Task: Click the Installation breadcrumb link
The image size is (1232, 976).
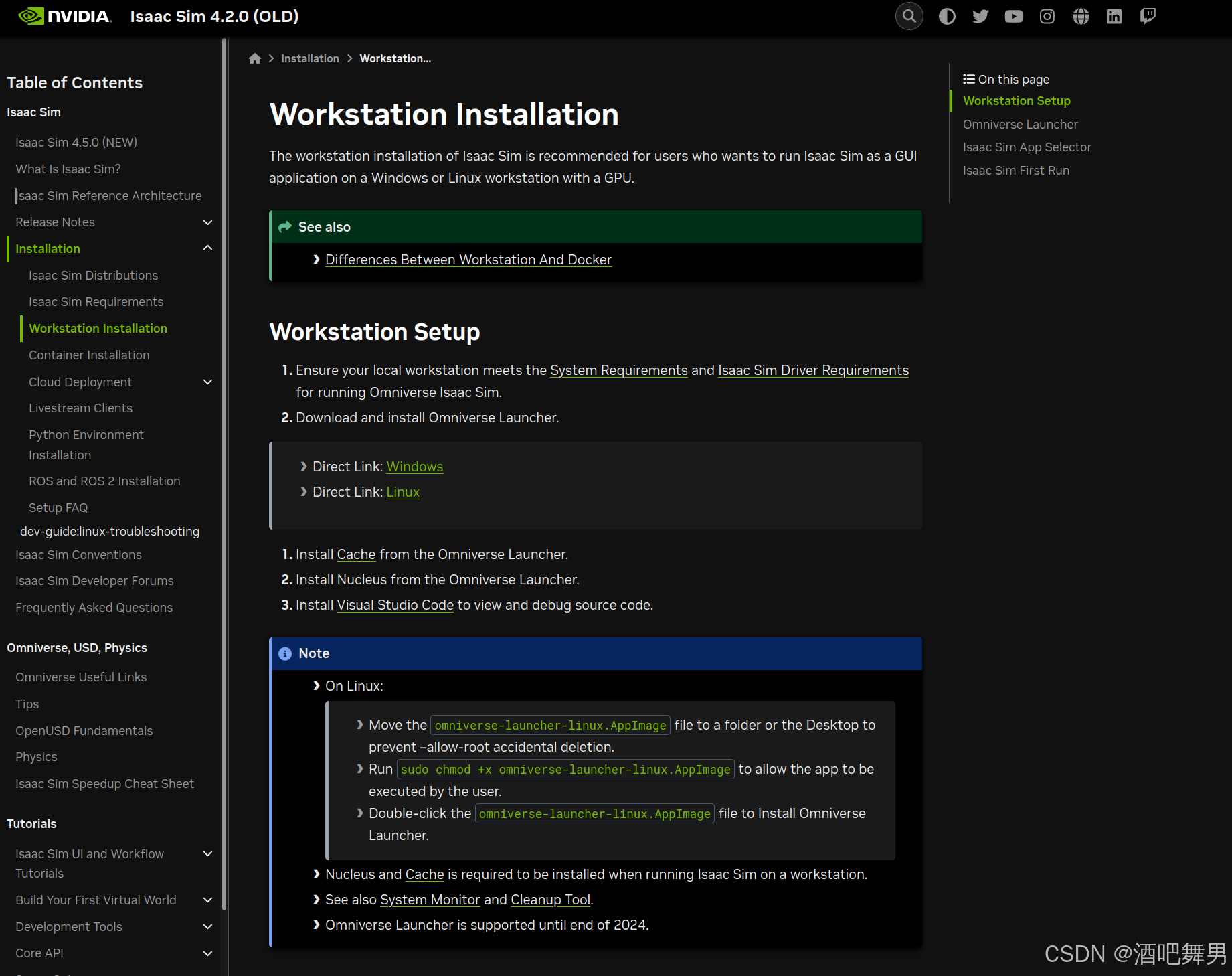Action: (310, 58)
